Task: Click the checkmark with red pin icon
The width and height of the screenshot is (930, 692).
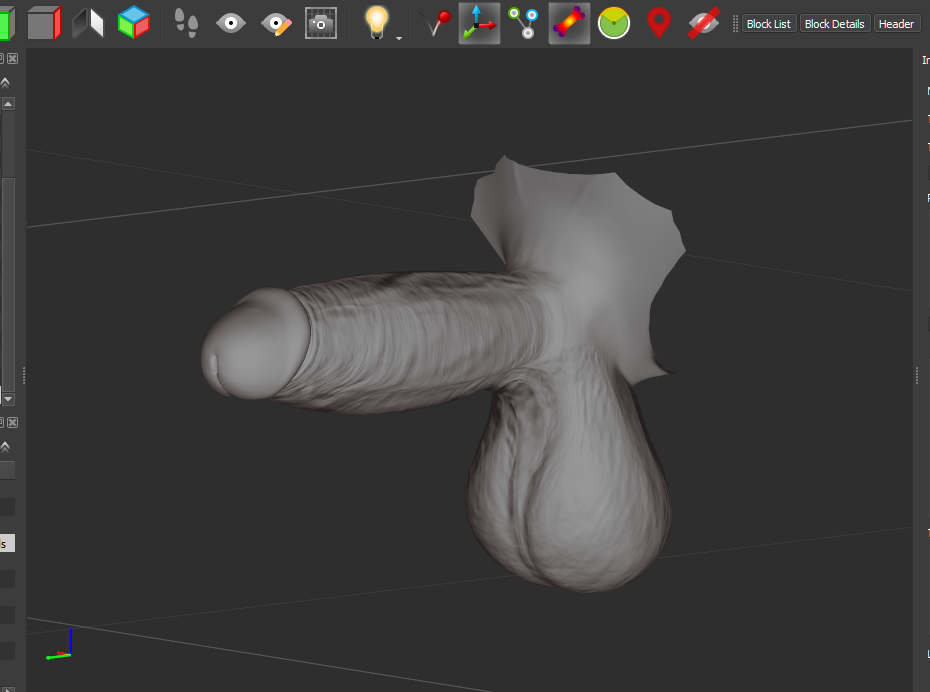Action: [435, 23]
